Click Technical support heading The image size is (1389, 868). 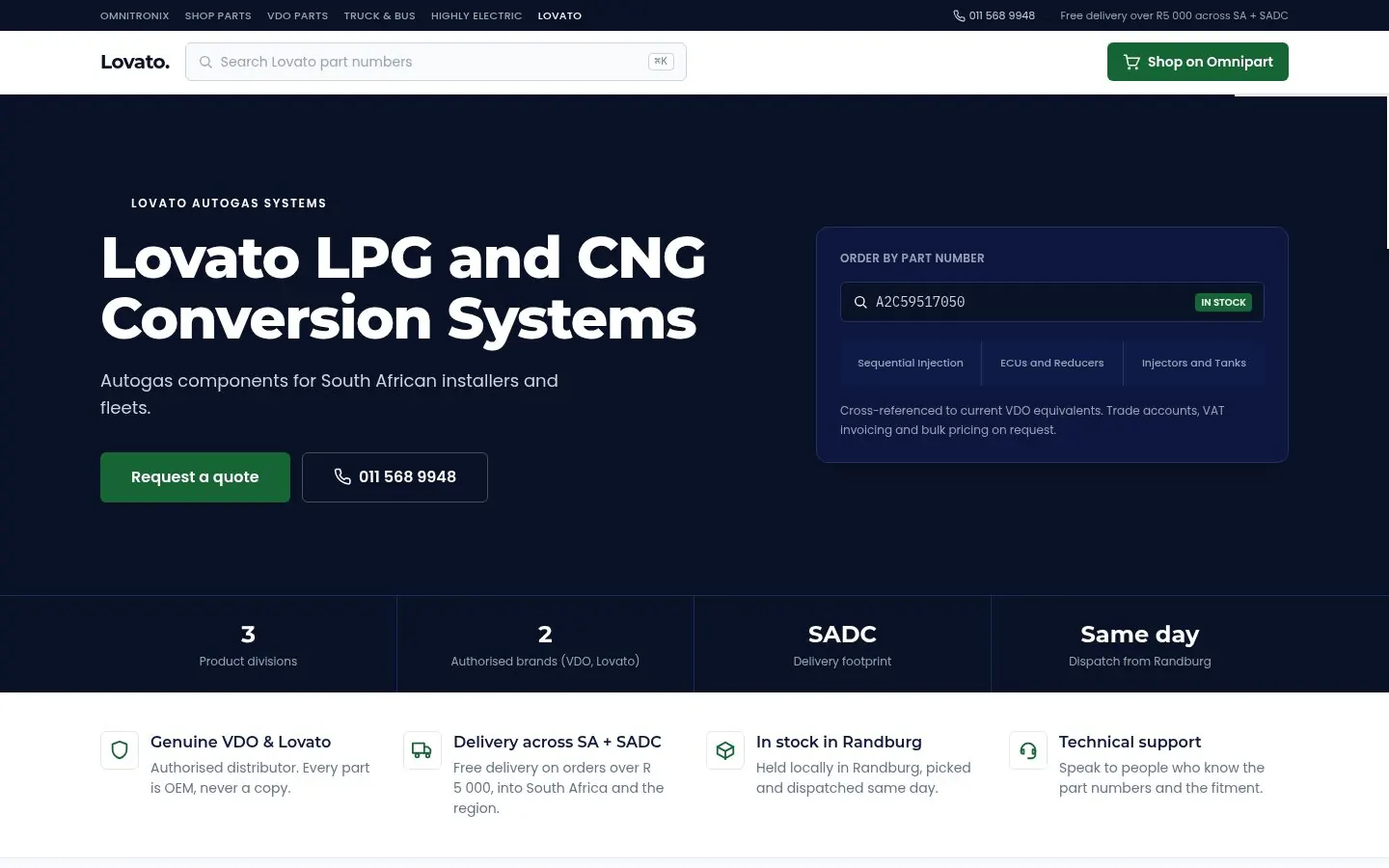(x=1130, y=742)
